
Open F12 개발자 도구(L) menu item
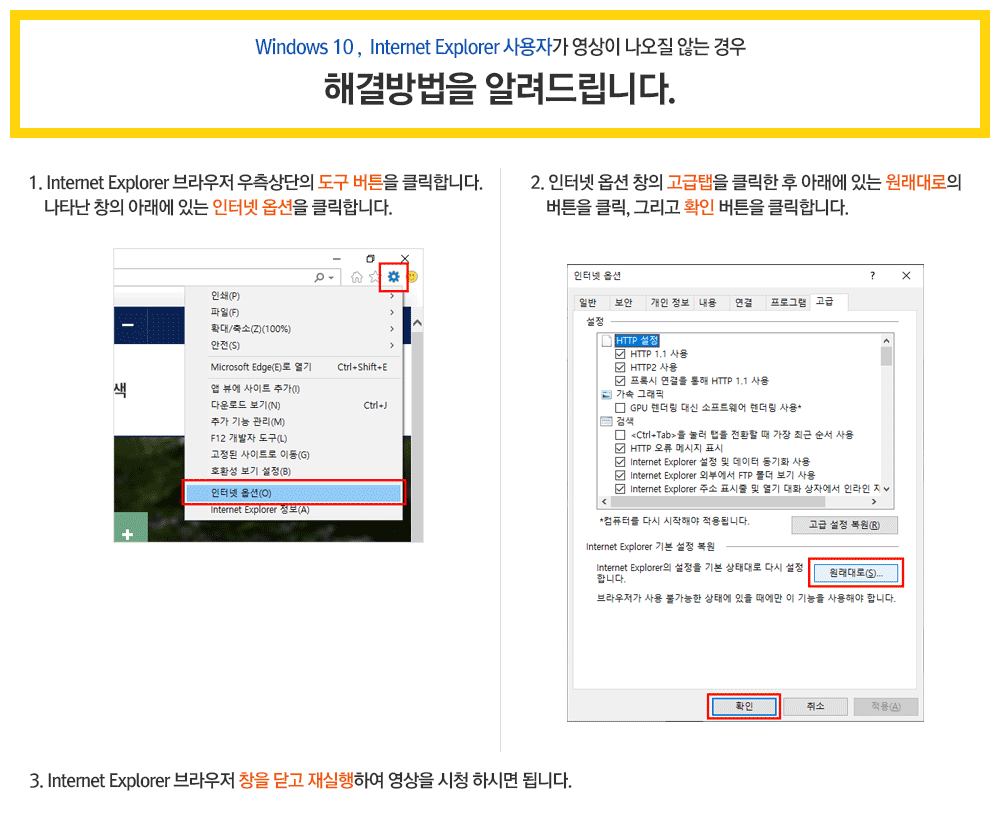point(294,438)
